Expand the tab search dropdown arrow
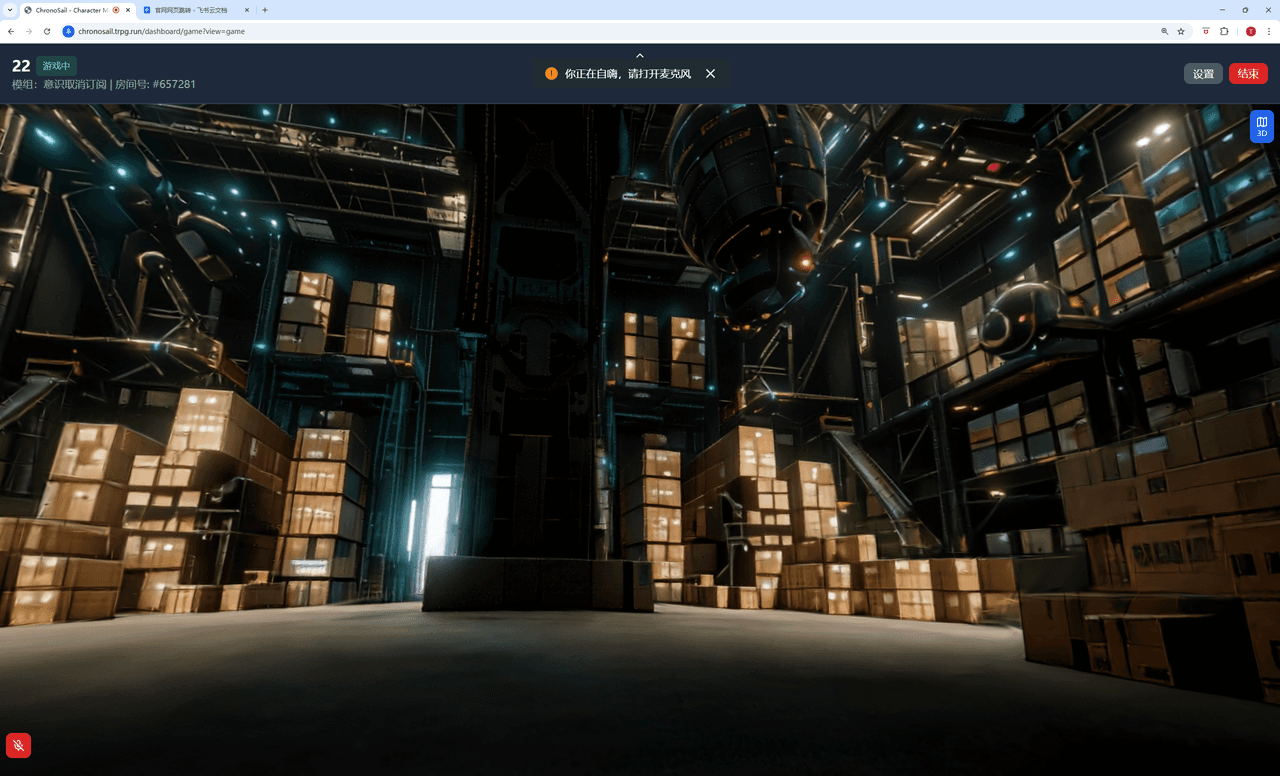This screenshot has width=1280, height=776. (9, 10)
